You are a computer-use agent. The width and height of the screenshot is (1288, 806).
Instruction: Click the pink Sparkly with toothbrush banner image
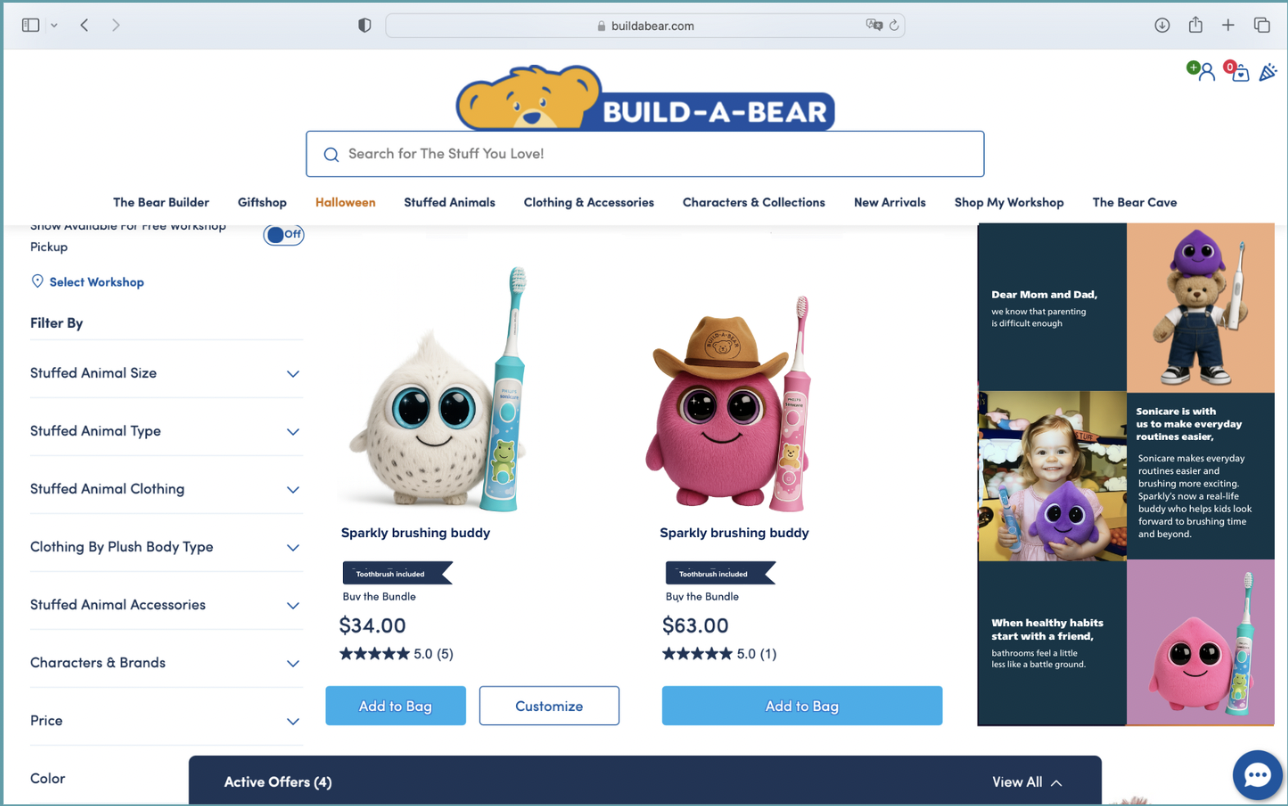(1201, 643)
